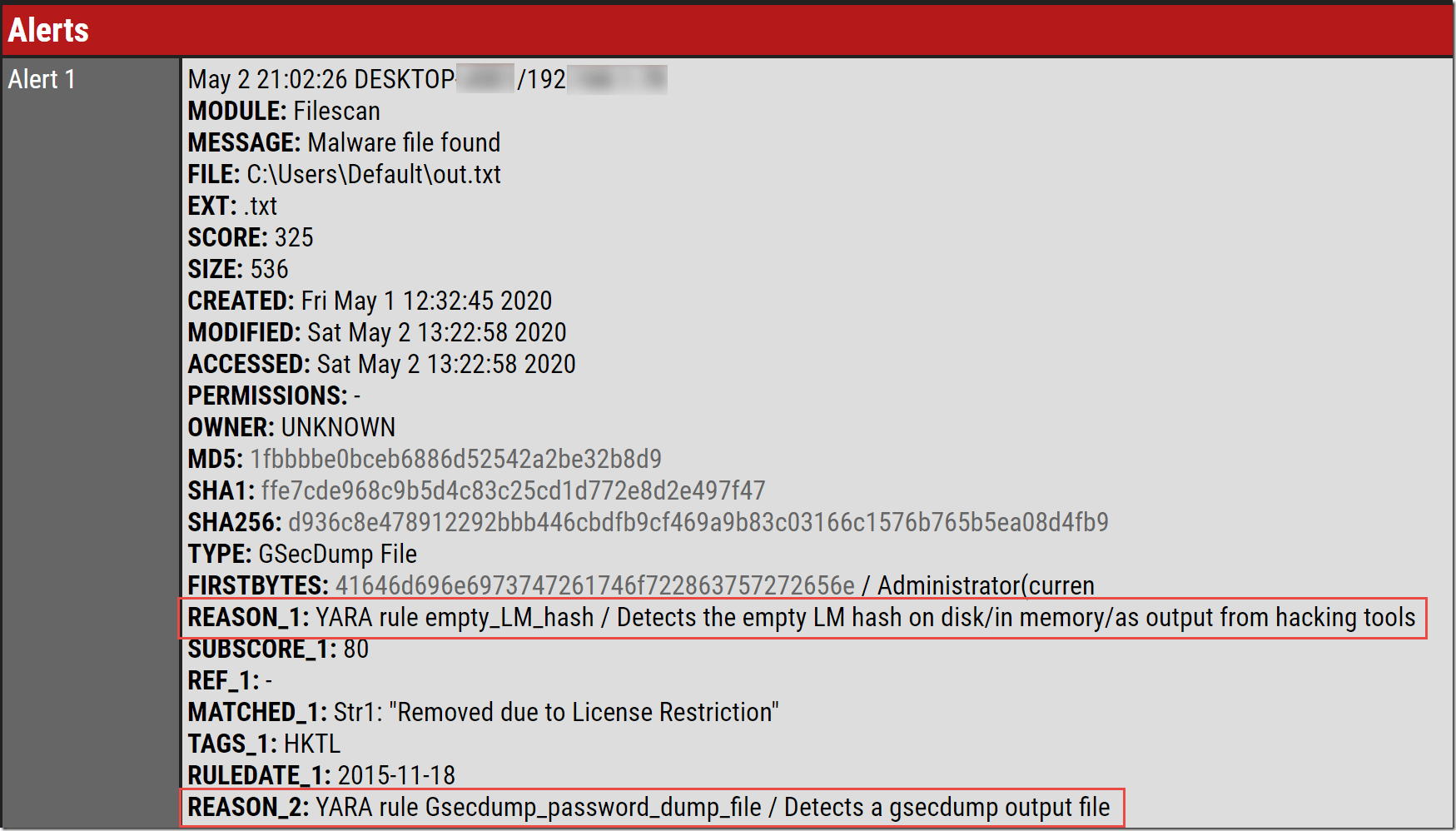The width and height of the screenshot is (1456, 831).
Task: Click the SCORE 325 value
Action: [x=294, y=237]
